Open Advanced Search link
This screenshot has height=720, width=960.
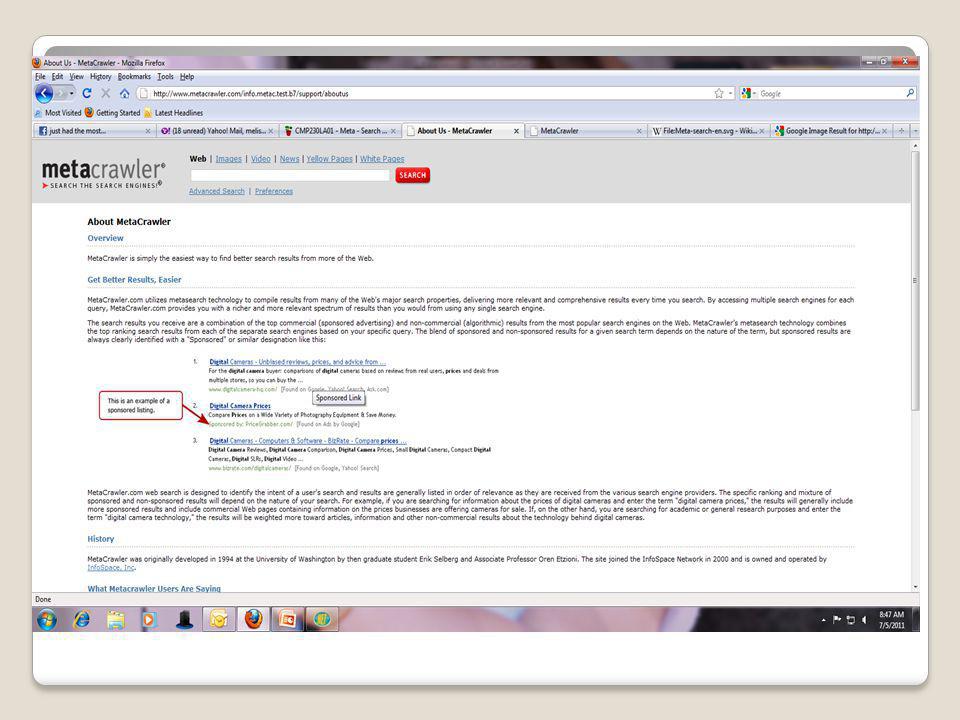(x=217, y=191)
